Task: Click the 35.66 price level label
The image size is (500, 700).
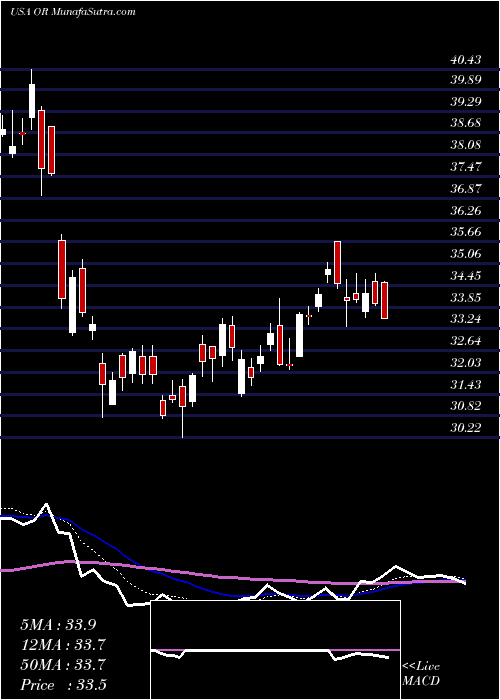Action: (x=466, y=231)
